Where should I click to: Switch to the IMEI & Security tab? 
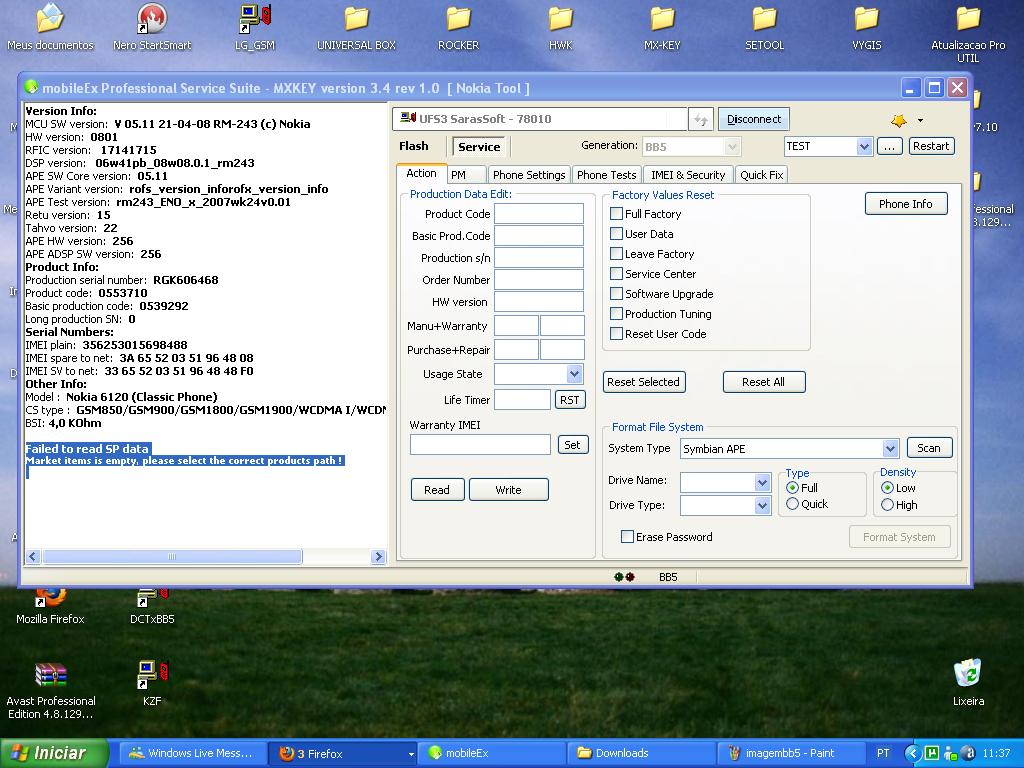tap(687, 175)
